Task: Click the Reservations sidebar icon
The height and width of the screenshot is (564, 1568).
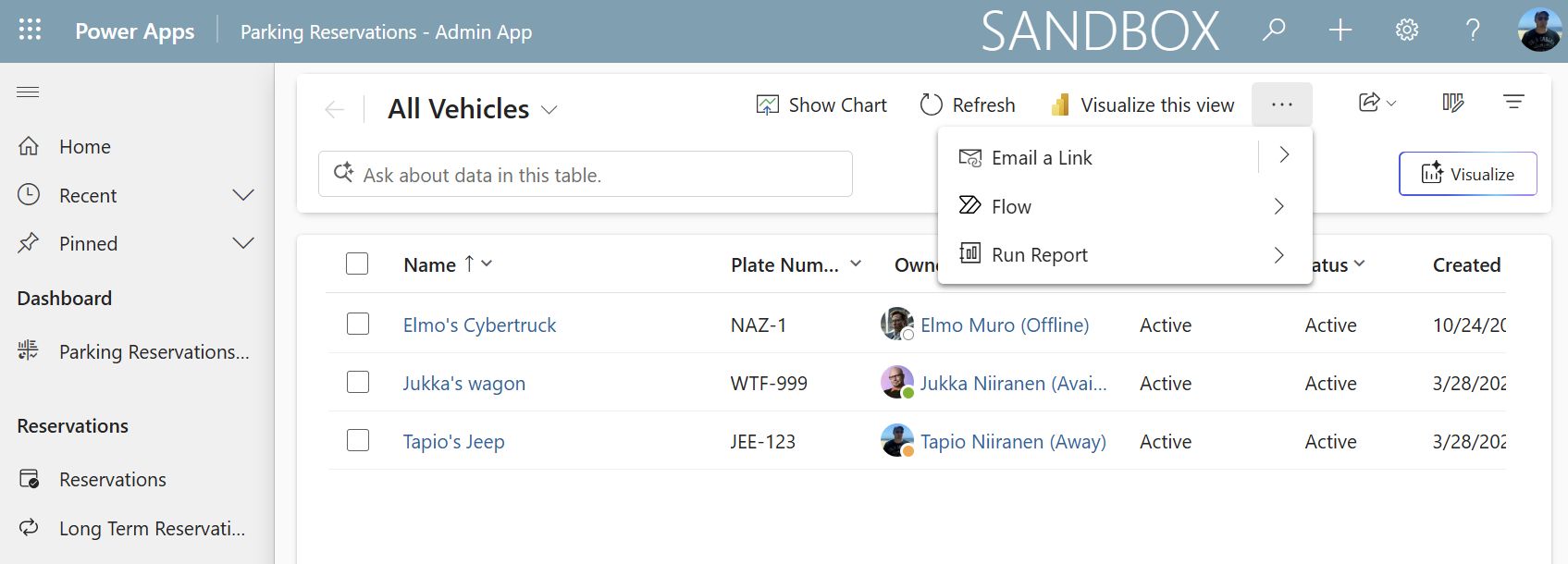Action: click(x=29, y=479)
